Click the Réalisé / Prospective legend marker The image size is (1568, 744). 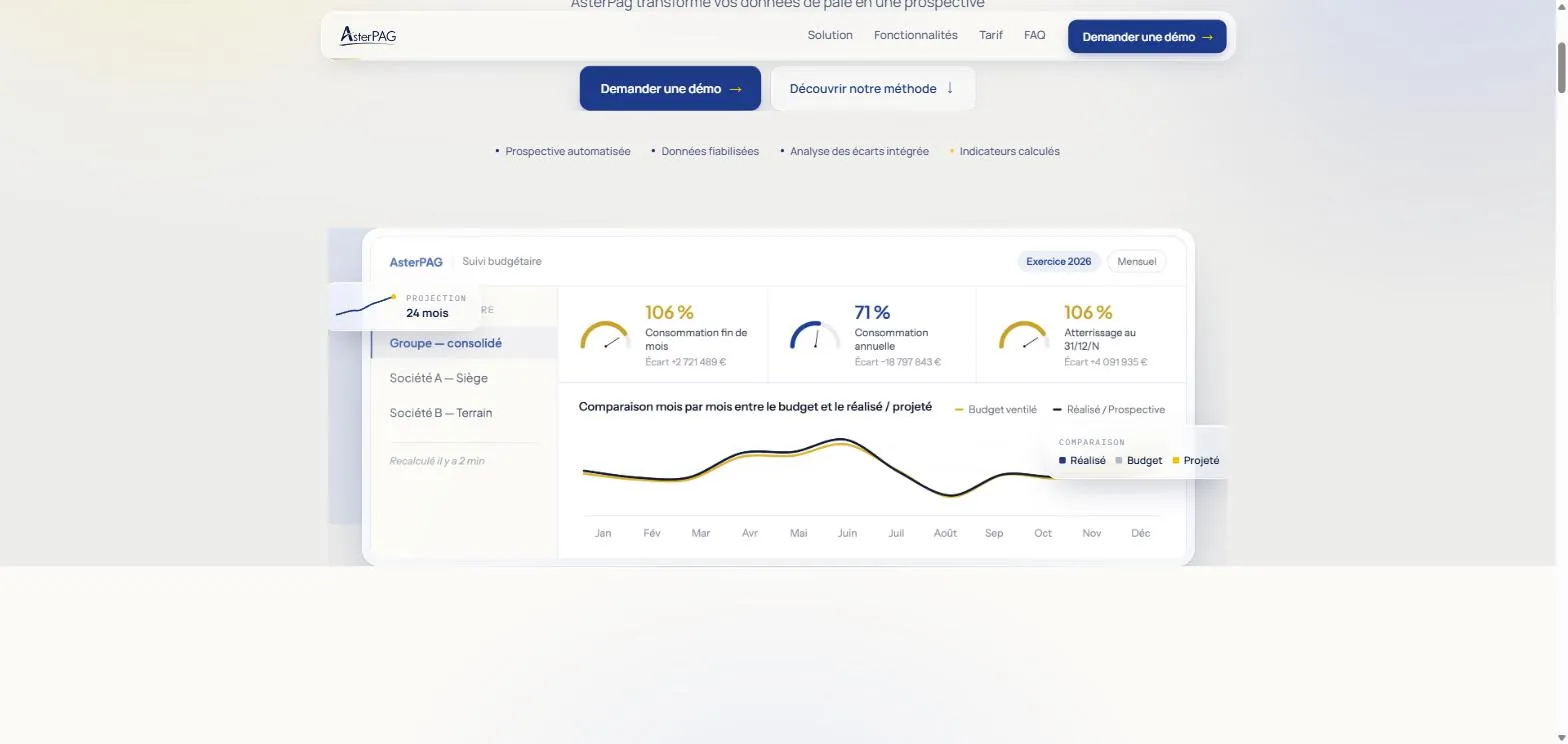coord(1057,410)
